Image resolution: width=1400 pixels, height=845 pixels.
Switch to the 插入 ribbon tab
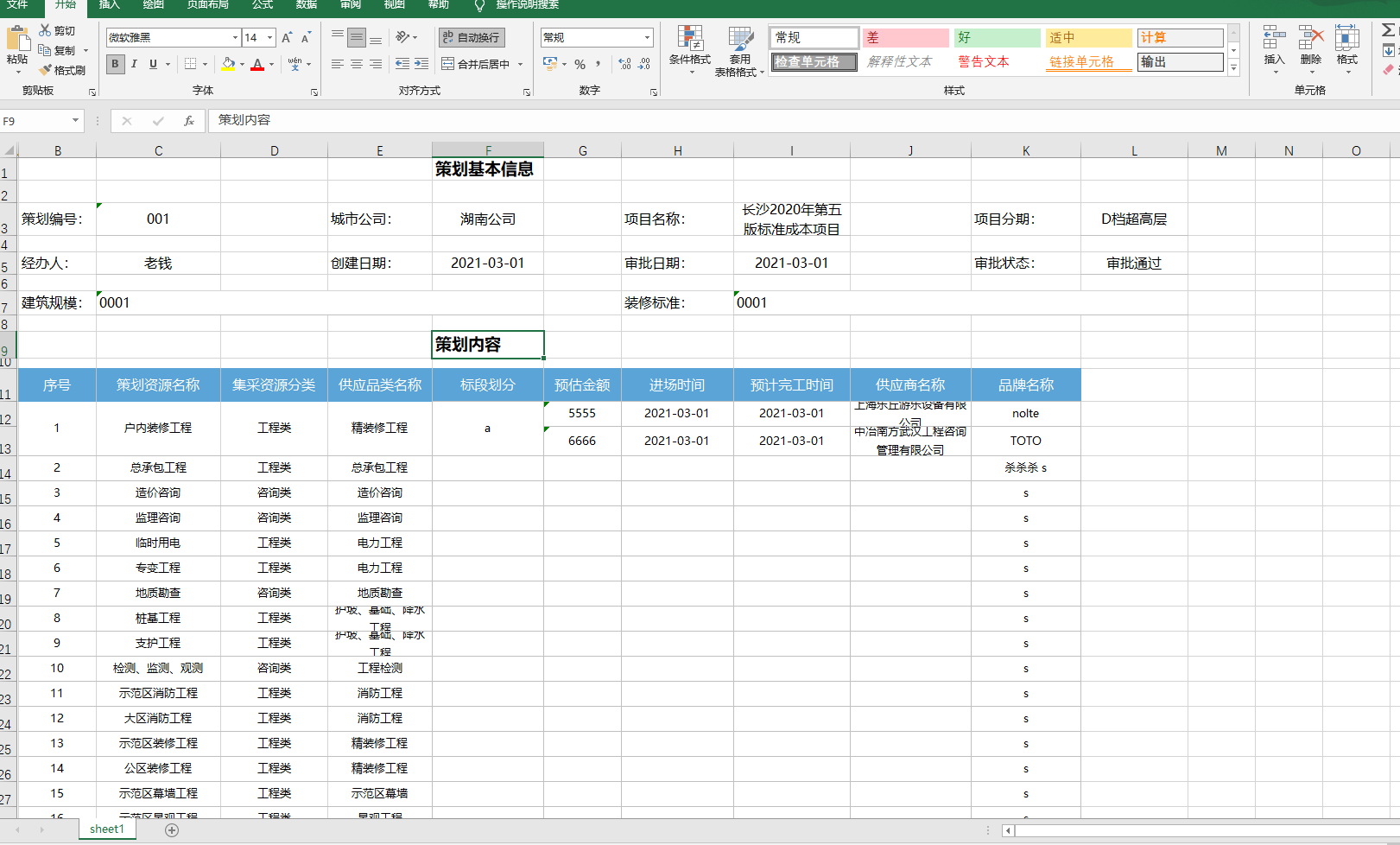110,5
